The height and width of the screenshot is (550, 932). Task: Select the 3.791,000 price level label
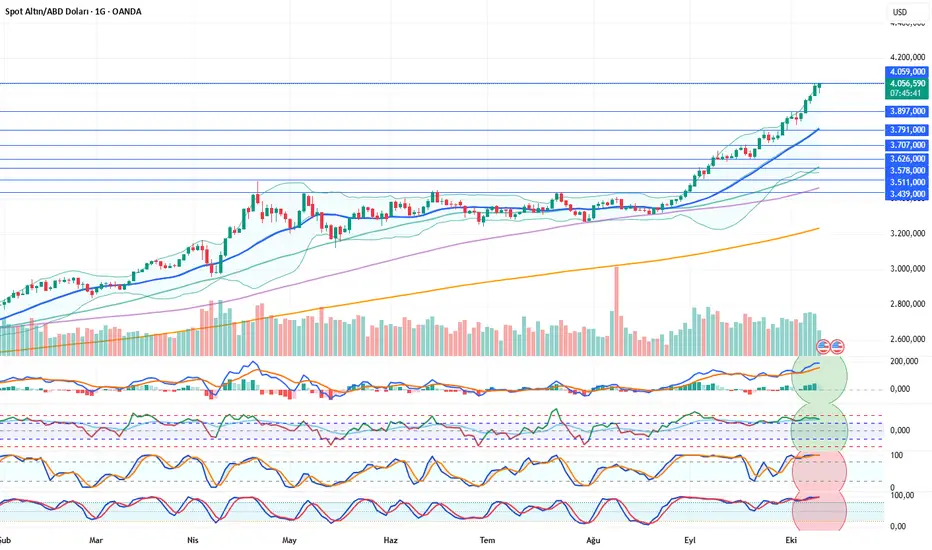907,130
